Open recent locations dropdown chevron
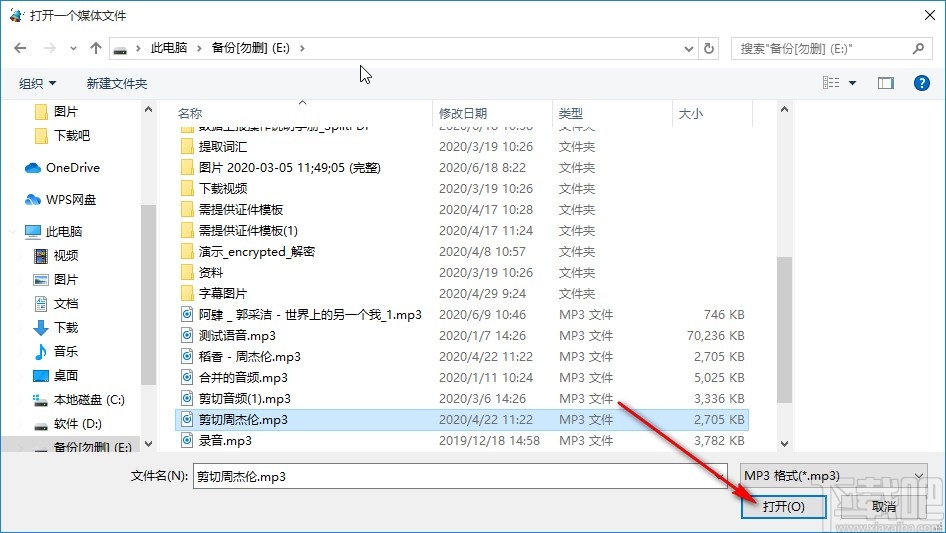This screenshot has width=946, height=533. [x=73, y=48]
